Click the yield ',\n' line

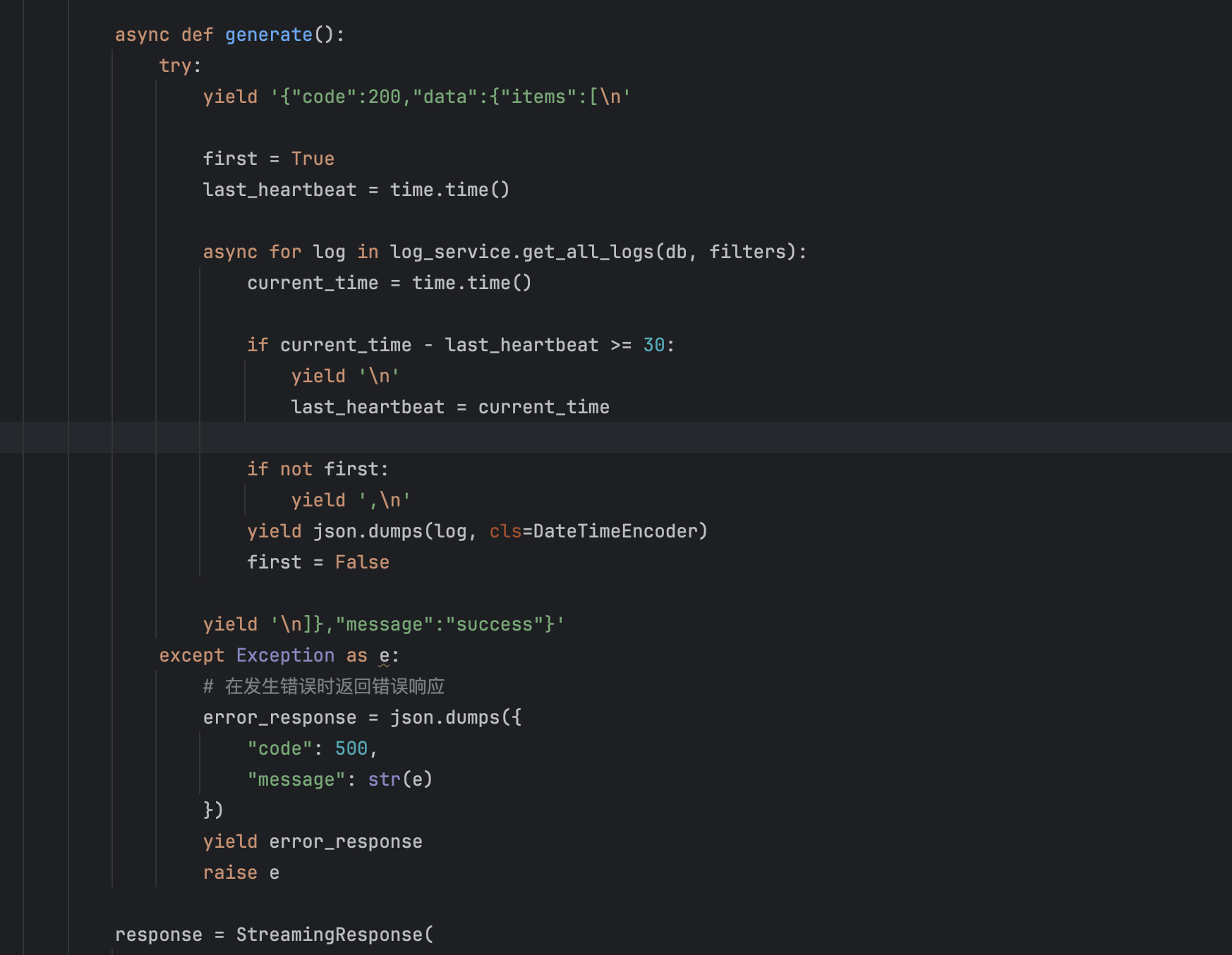[351, 500]
